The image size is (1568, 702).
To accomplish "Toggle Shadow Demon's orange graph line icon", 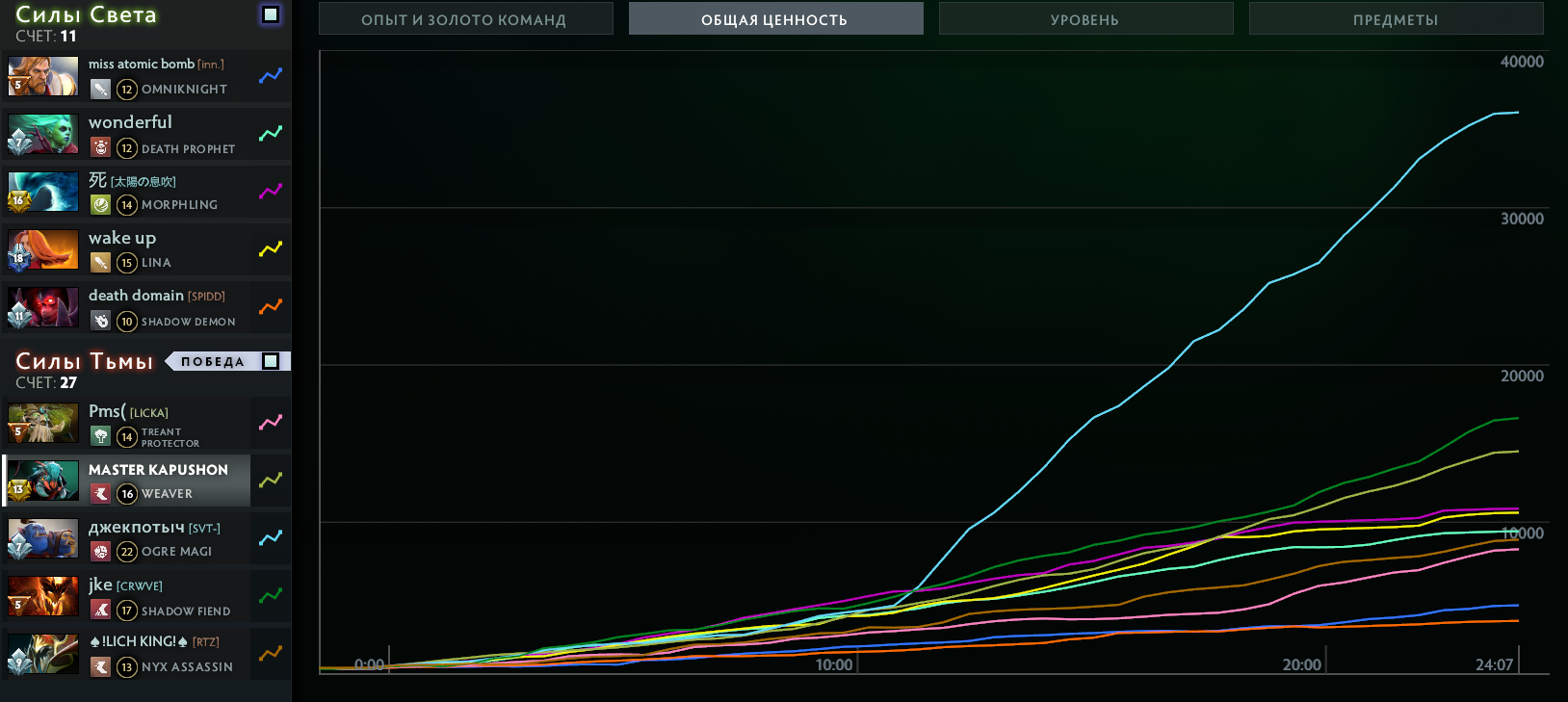I will (271, 306).
